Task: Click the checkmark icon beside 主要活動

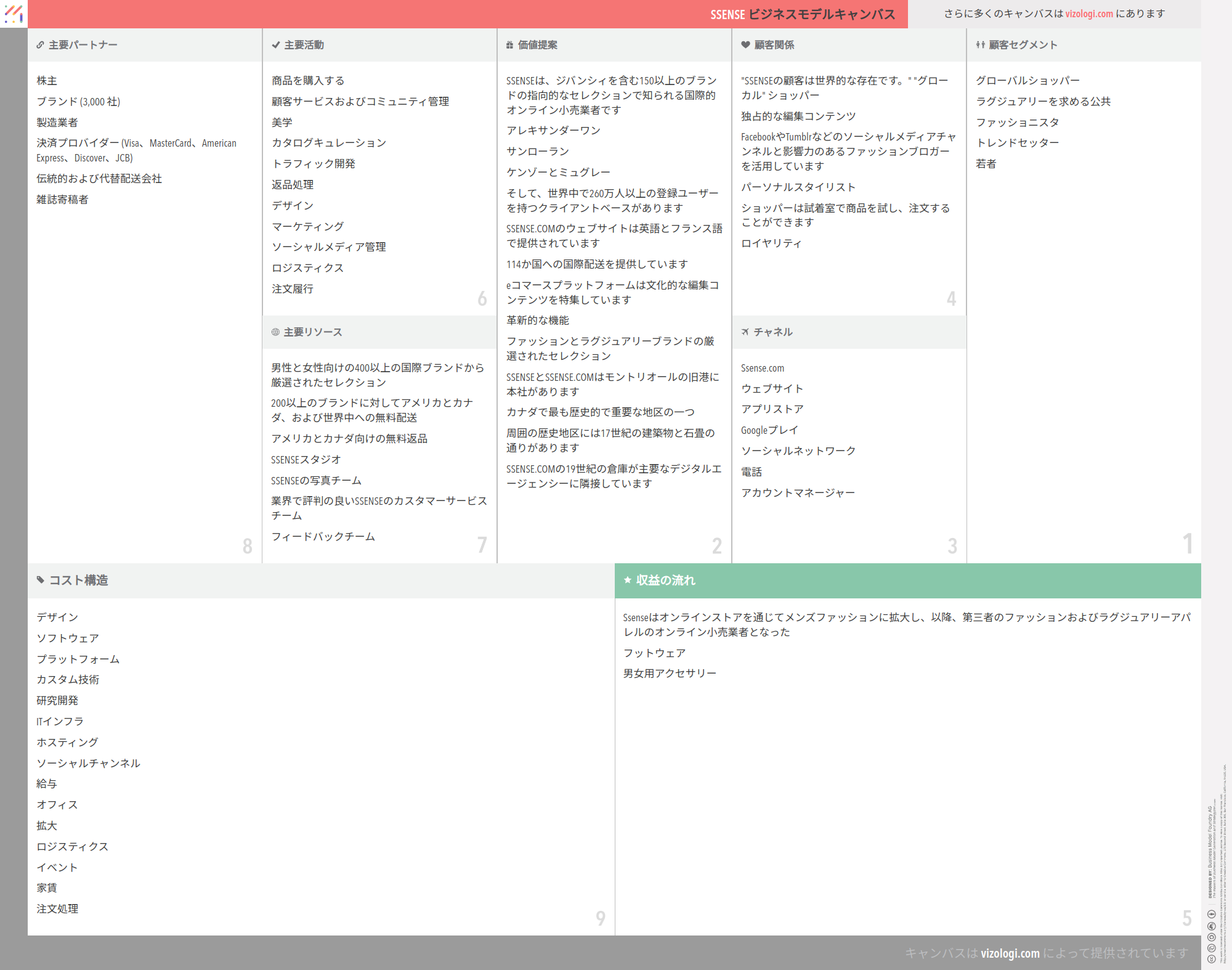Action: point(275,45)
